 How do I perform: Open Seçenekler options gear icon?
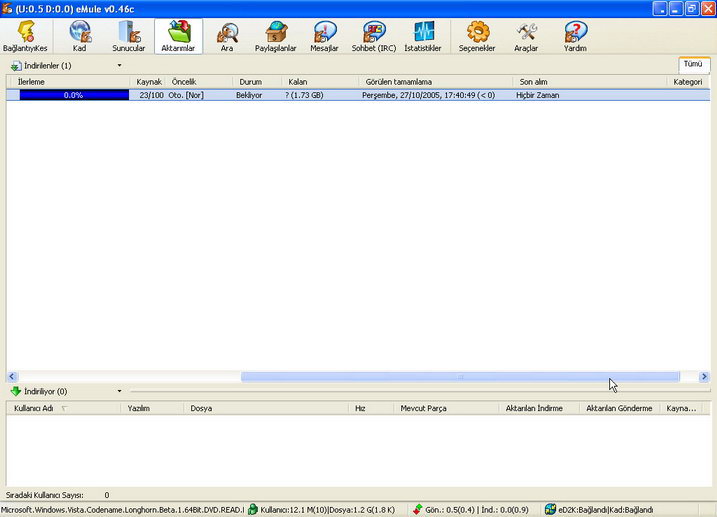[x=478, y=32]
